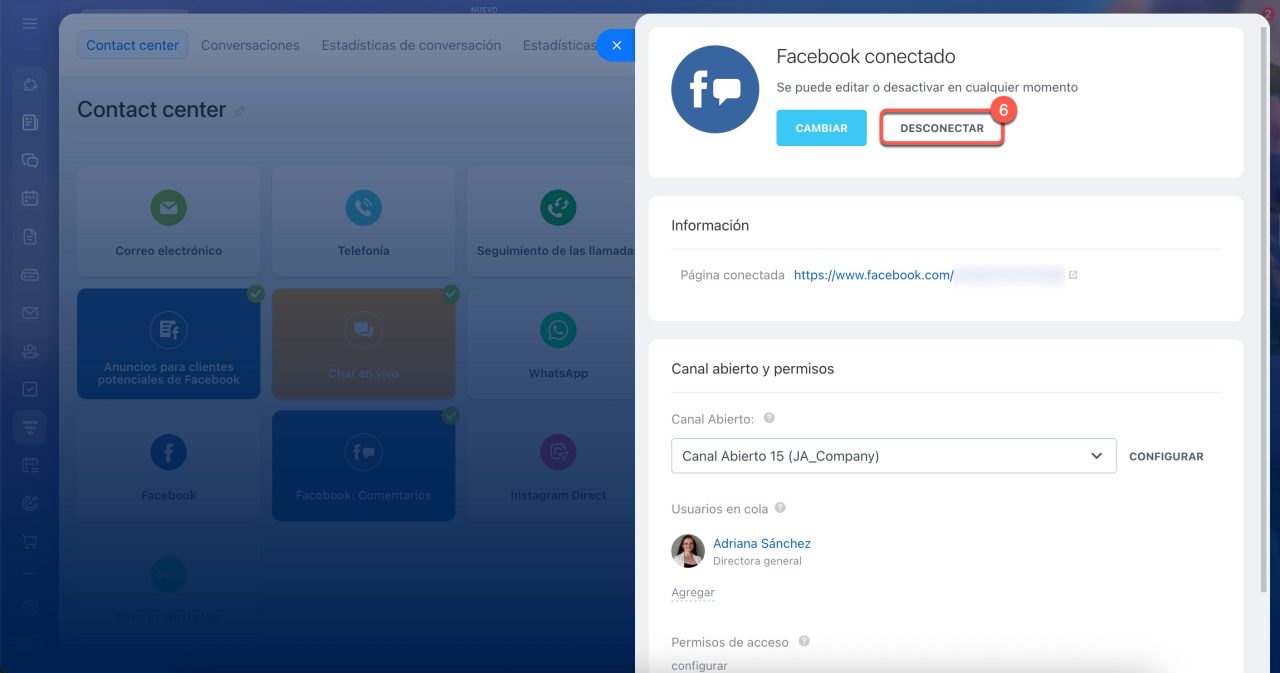The width and height of the screenshot is (1280, 673).
Task: Show help for the Canal Abierto field
Action: (x=769, y=419)
